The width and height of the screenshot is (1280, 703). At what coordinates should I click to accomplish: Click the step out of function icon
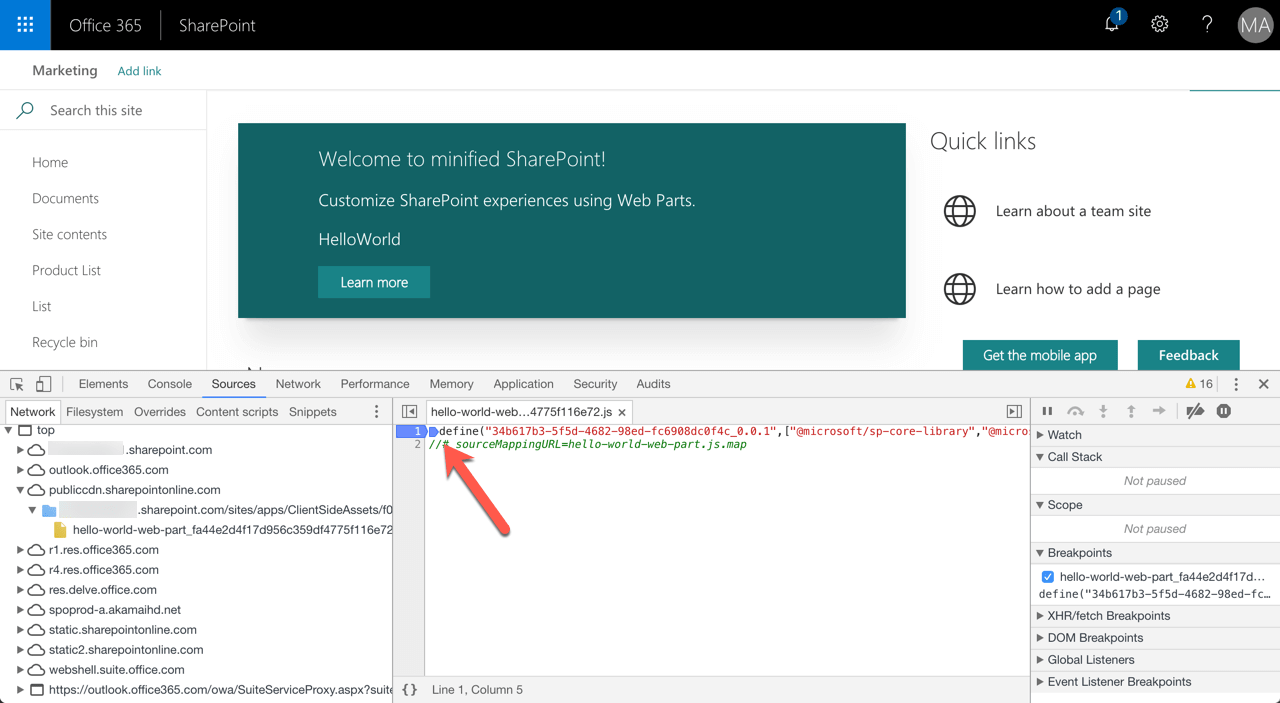(1131, 411)
